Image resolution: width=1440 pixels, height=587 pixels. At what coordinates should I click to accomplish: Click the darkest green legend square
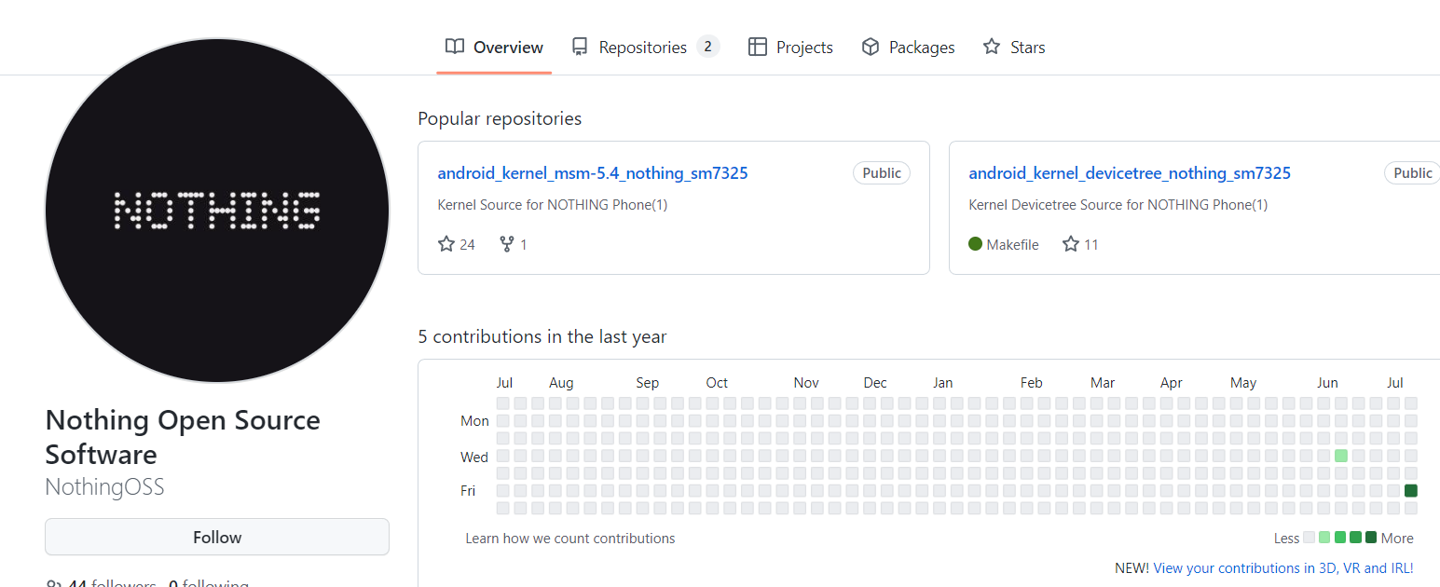[1371, 538]
